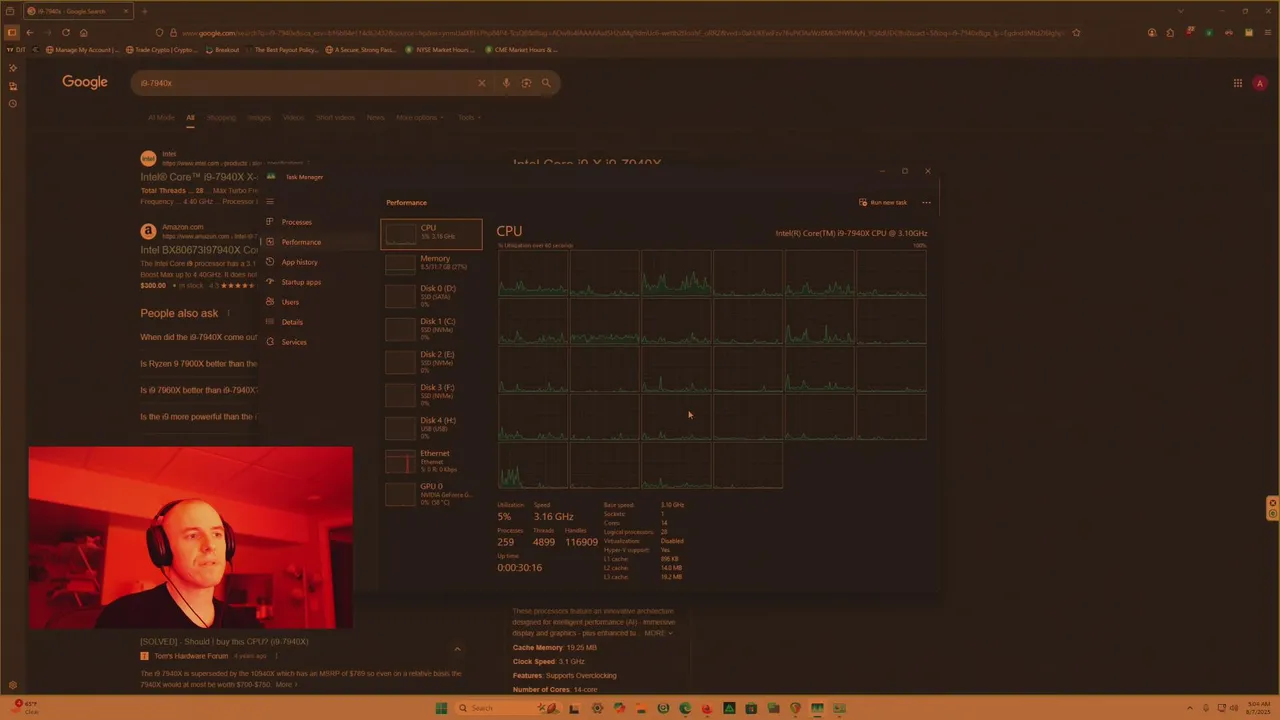The height and width of the screenshot is (720, 1280).
Task: Open the Trade Crypto bookmark
Action: (x=161, y=49)
